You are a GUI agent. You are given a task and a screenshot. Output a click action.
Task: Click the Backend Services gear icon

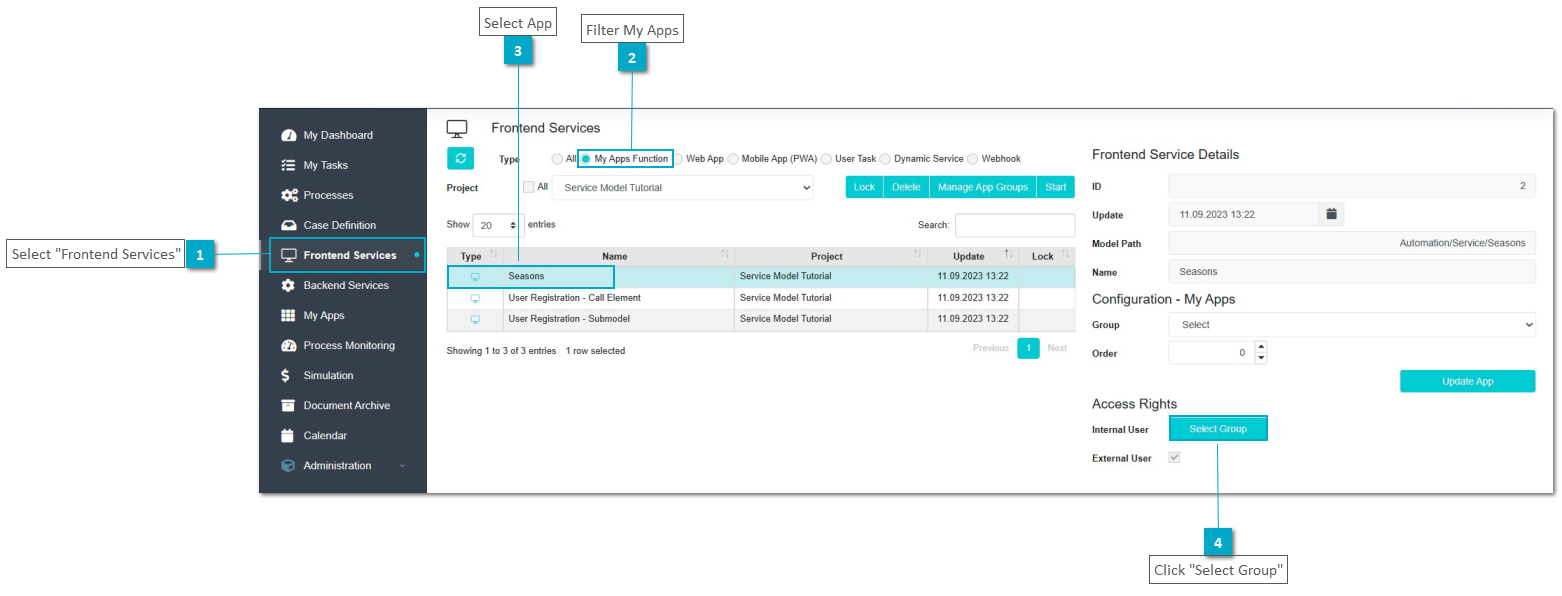289,285
